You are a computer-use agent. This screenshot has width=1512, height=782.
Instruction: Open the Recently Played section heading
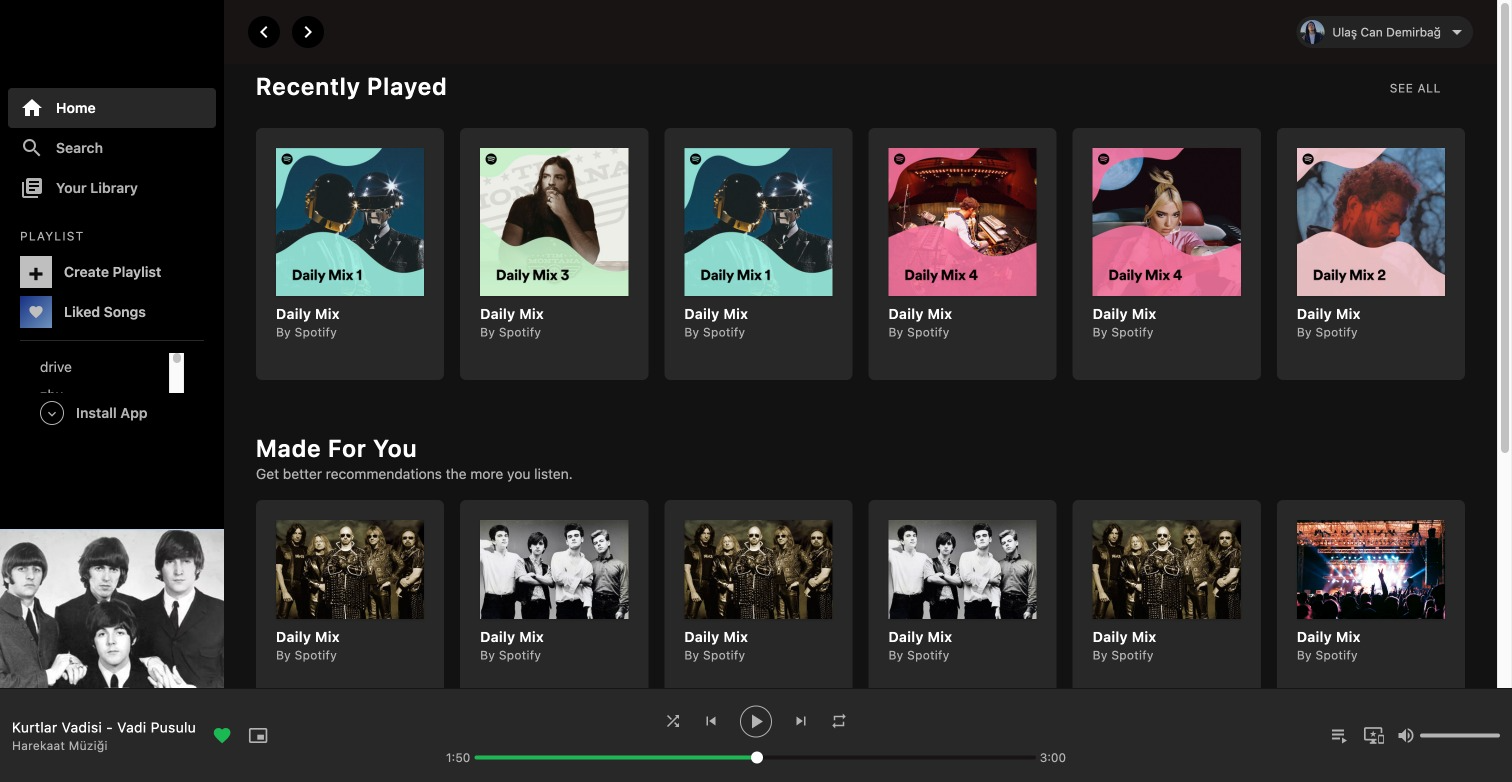351,87
